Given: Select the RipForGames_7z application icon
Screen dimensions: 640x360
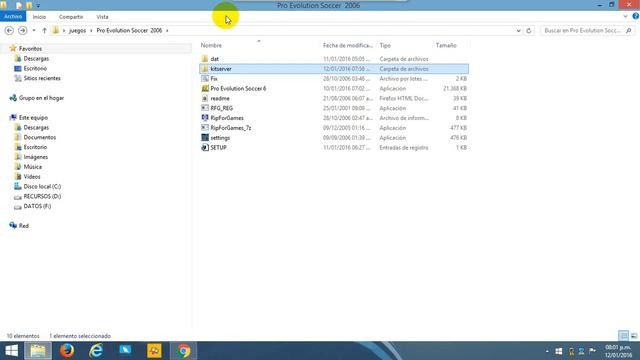Looking at the screenshot, I should [x=205, y=128].
